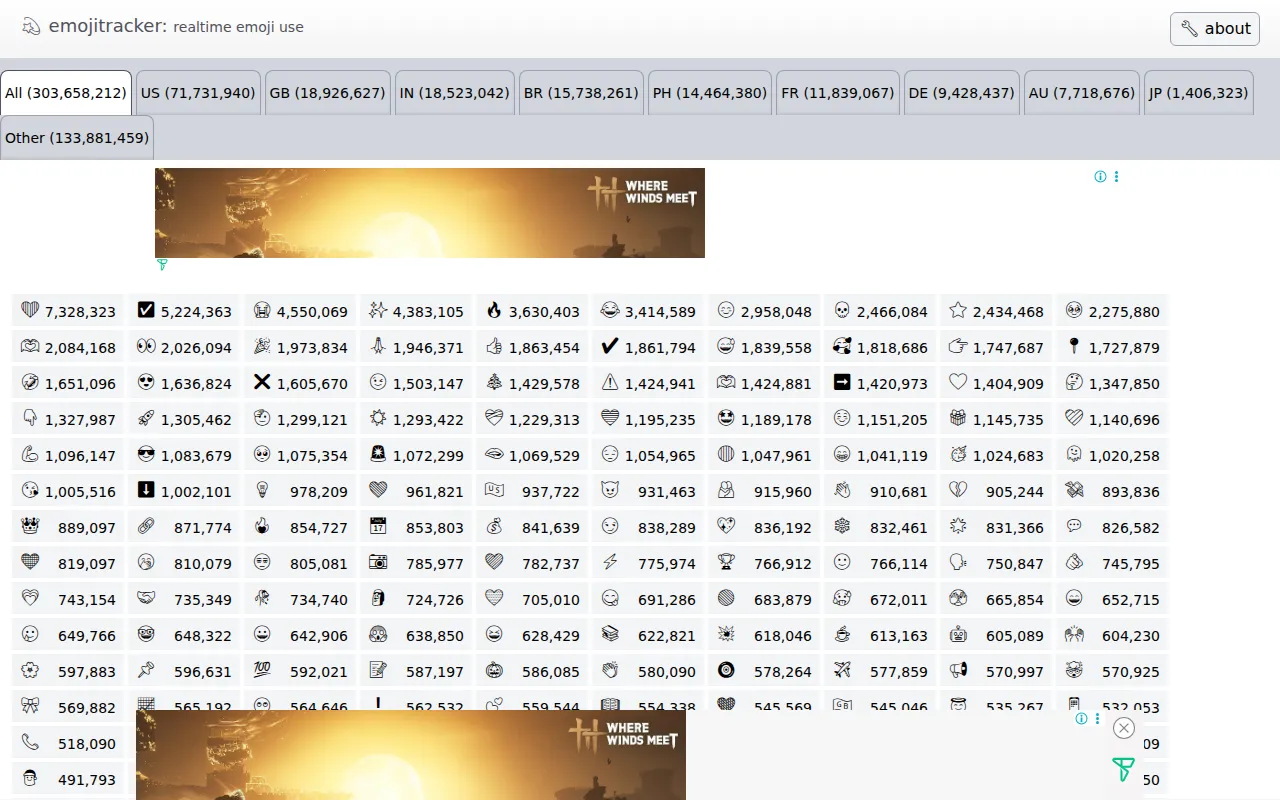Open the top ad's three-dot options menu
The image size is (1280, 800).
[x=1116, y=176]
